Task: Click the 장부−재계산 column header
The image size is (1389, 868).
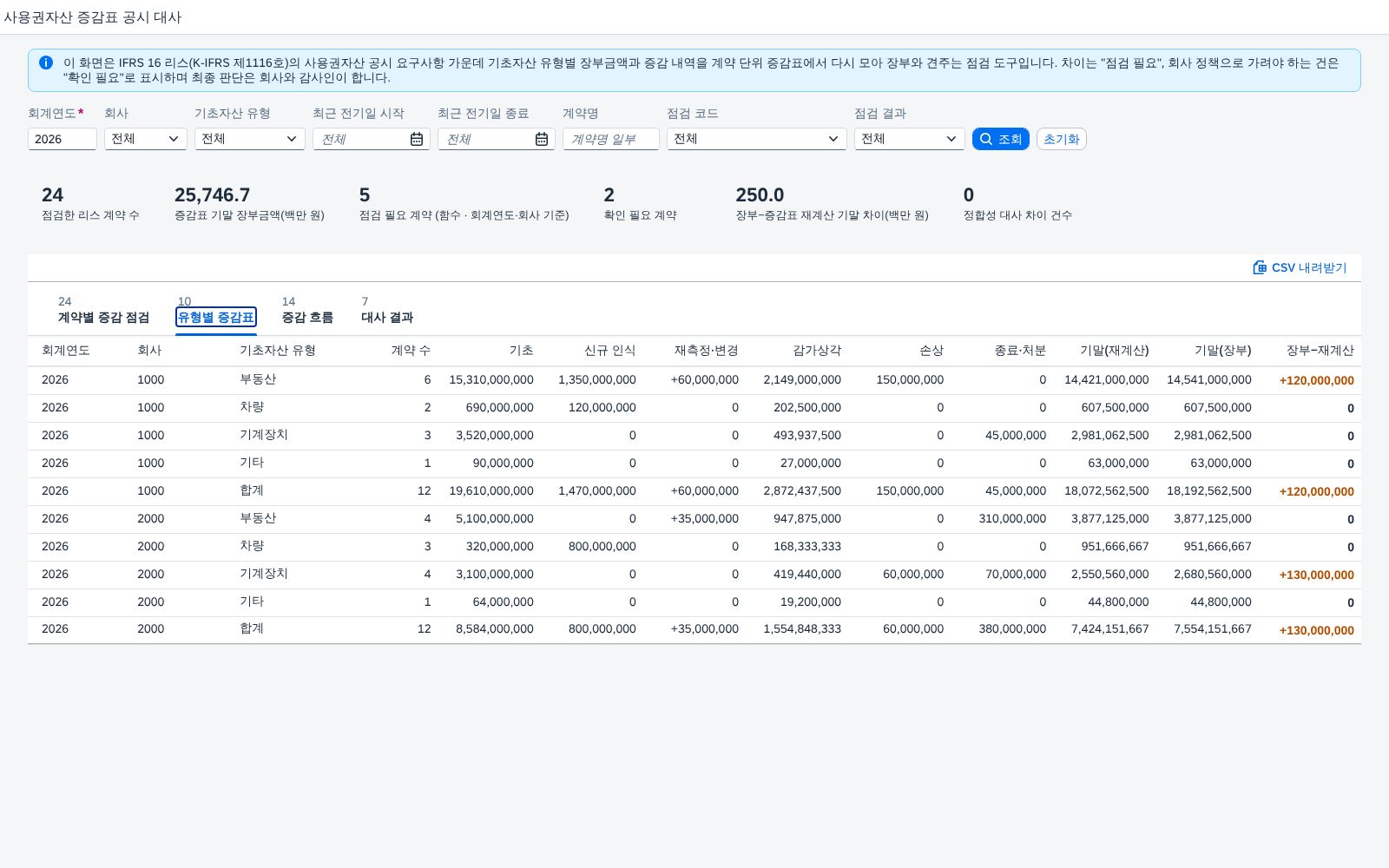Action: pos(1320,351)
